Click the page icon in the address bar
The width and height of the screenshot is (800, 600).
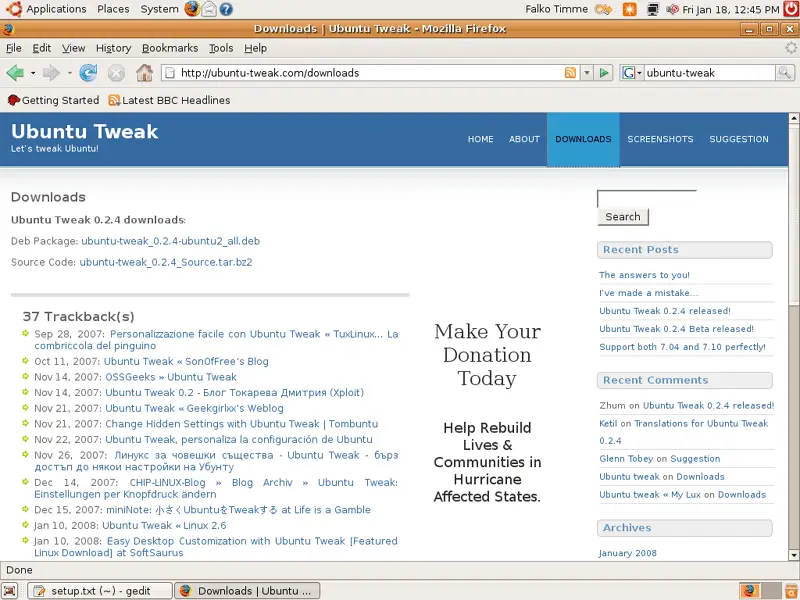[170, 73]
